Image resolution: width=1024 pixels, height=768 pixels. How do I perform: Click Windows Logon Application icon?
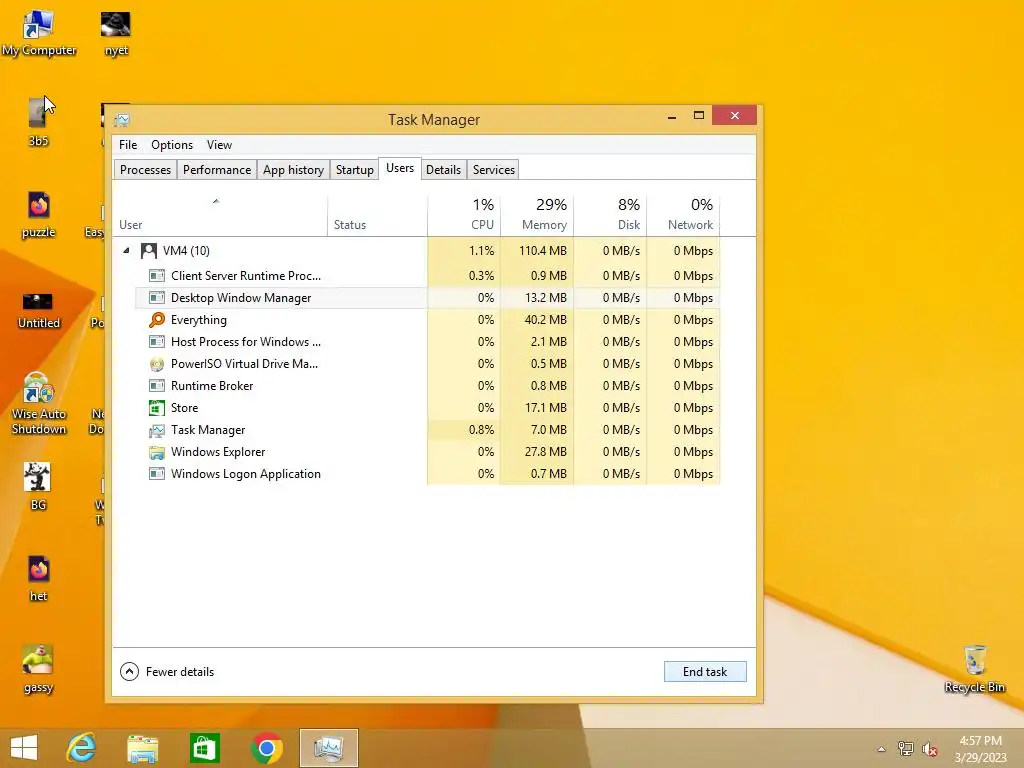pyautogui.click(x=157, y=474)
